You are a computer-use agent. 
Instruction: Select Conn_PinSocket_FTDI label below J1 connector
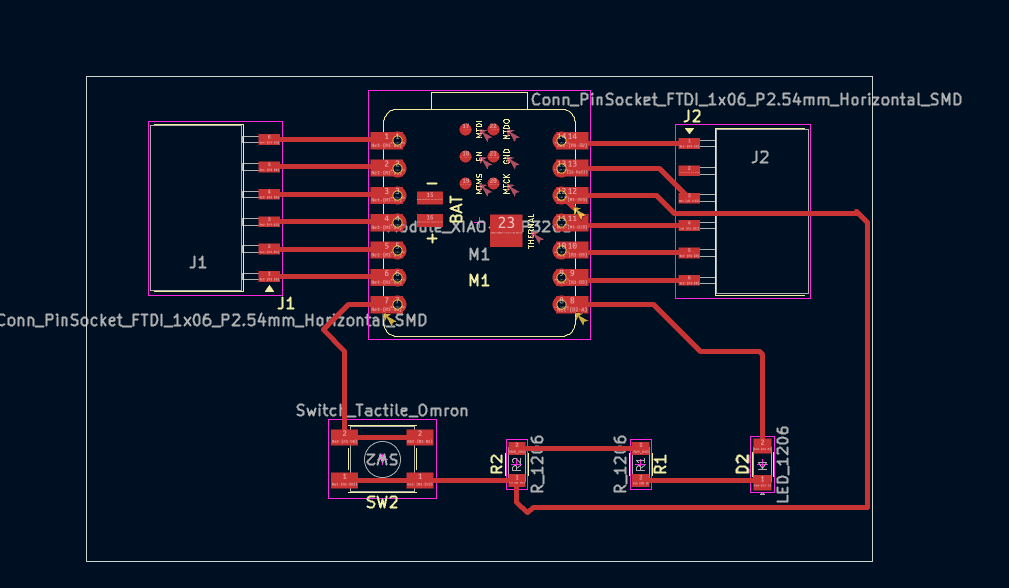(213, 320)
